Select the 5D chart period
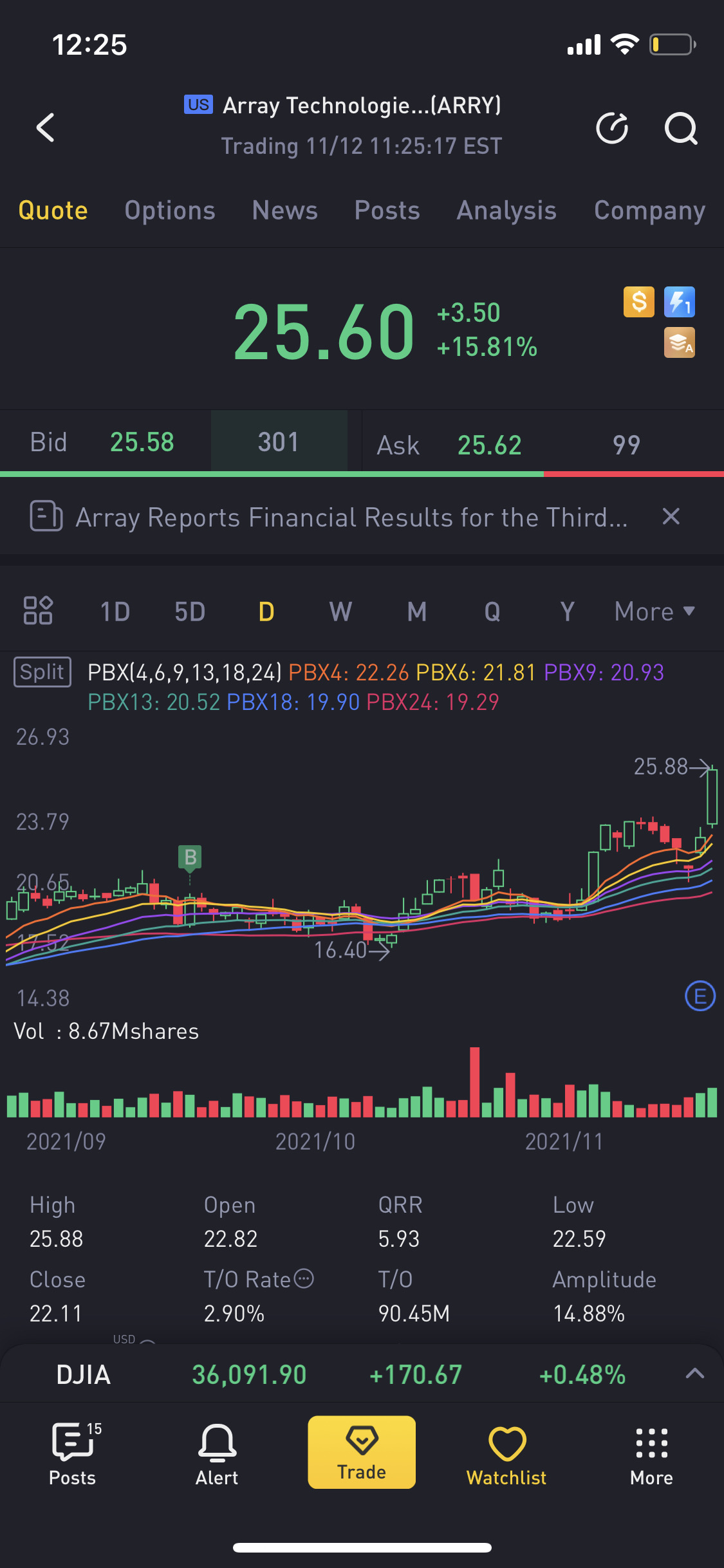Screen dimensions: 724x1568 tap(190, 611)
